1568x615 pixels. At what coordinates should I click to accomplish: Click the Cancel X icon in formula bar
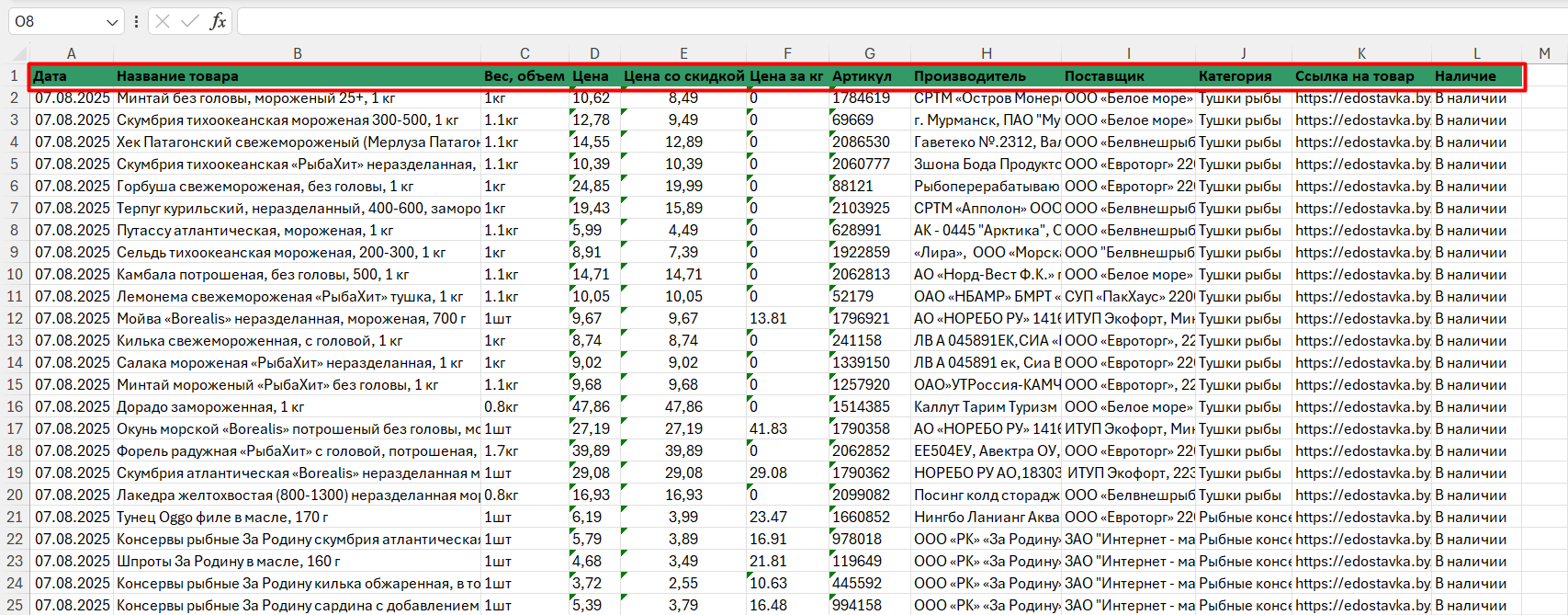click(x=163, y=21)
